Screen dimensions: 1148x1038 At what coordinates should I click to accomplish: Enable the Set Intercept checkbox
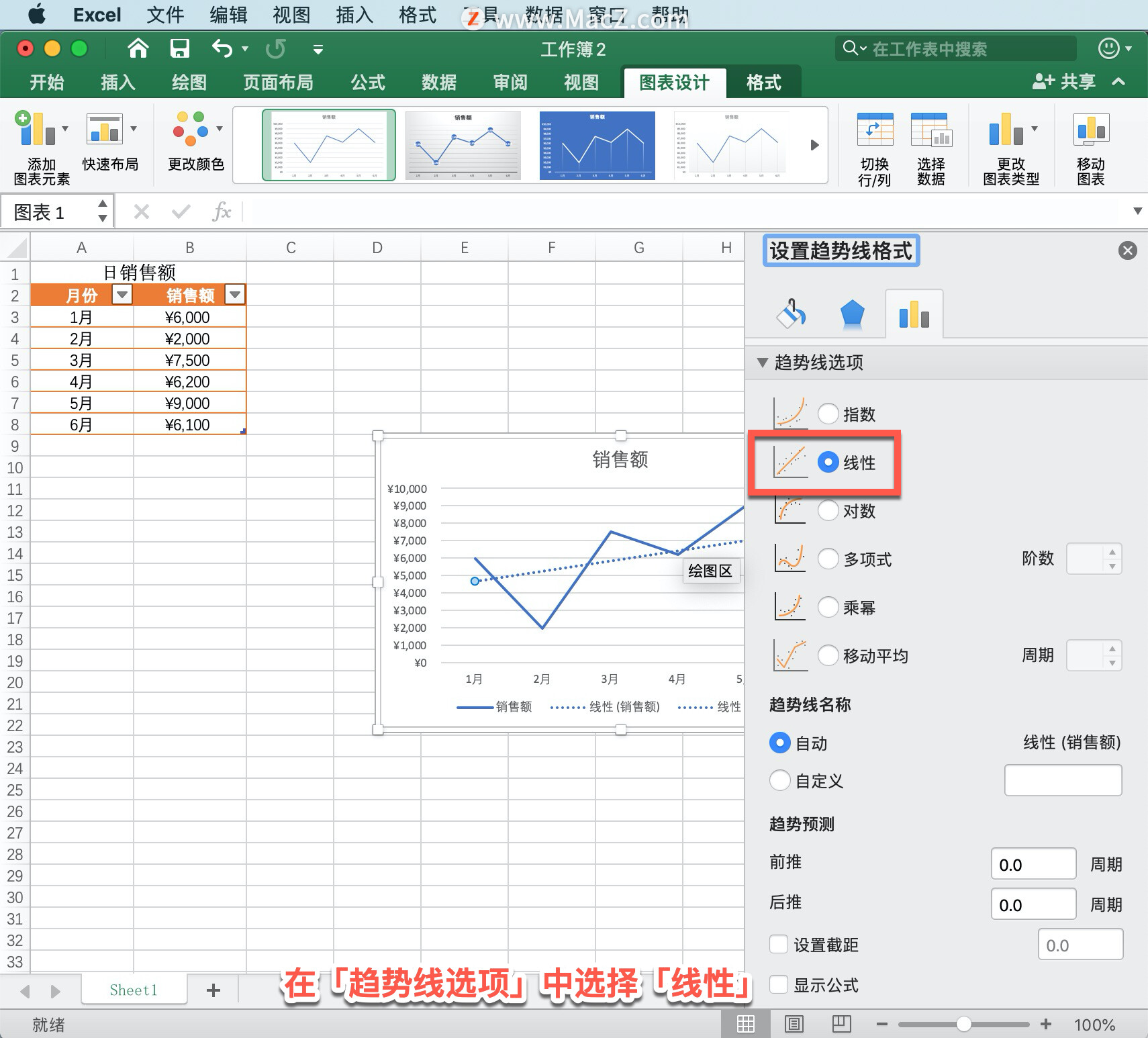[x=779, y=944]
